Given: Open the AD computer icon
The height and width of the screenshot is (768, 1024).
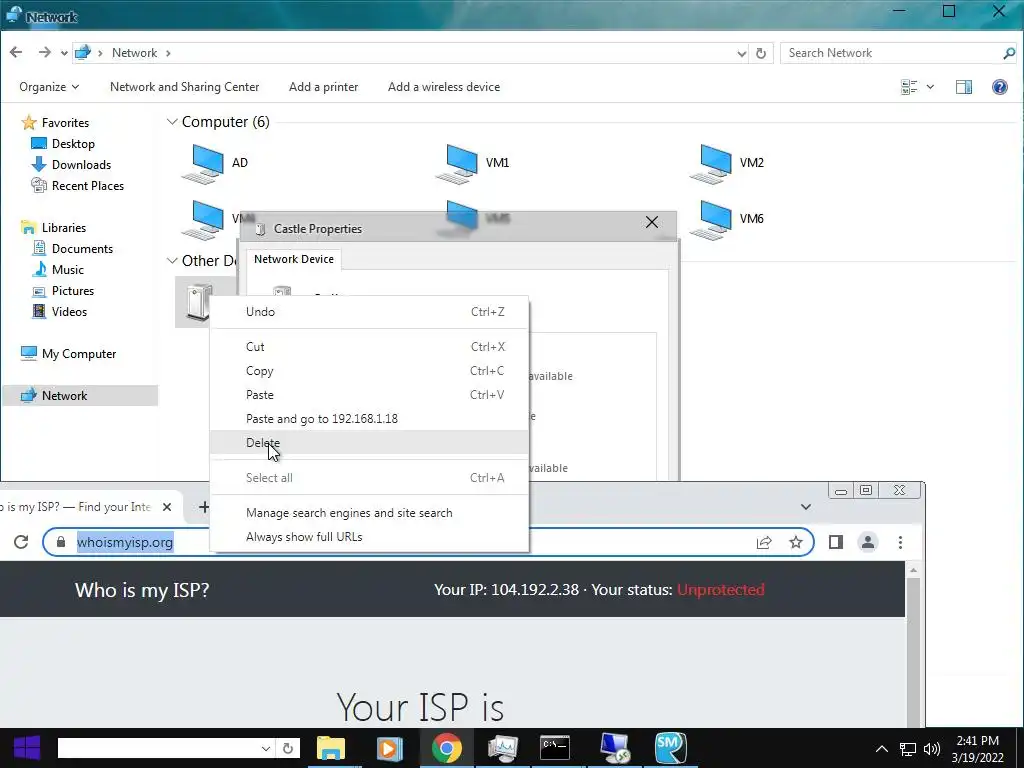Looking at the screenshot, I should [x=203, y=163].
